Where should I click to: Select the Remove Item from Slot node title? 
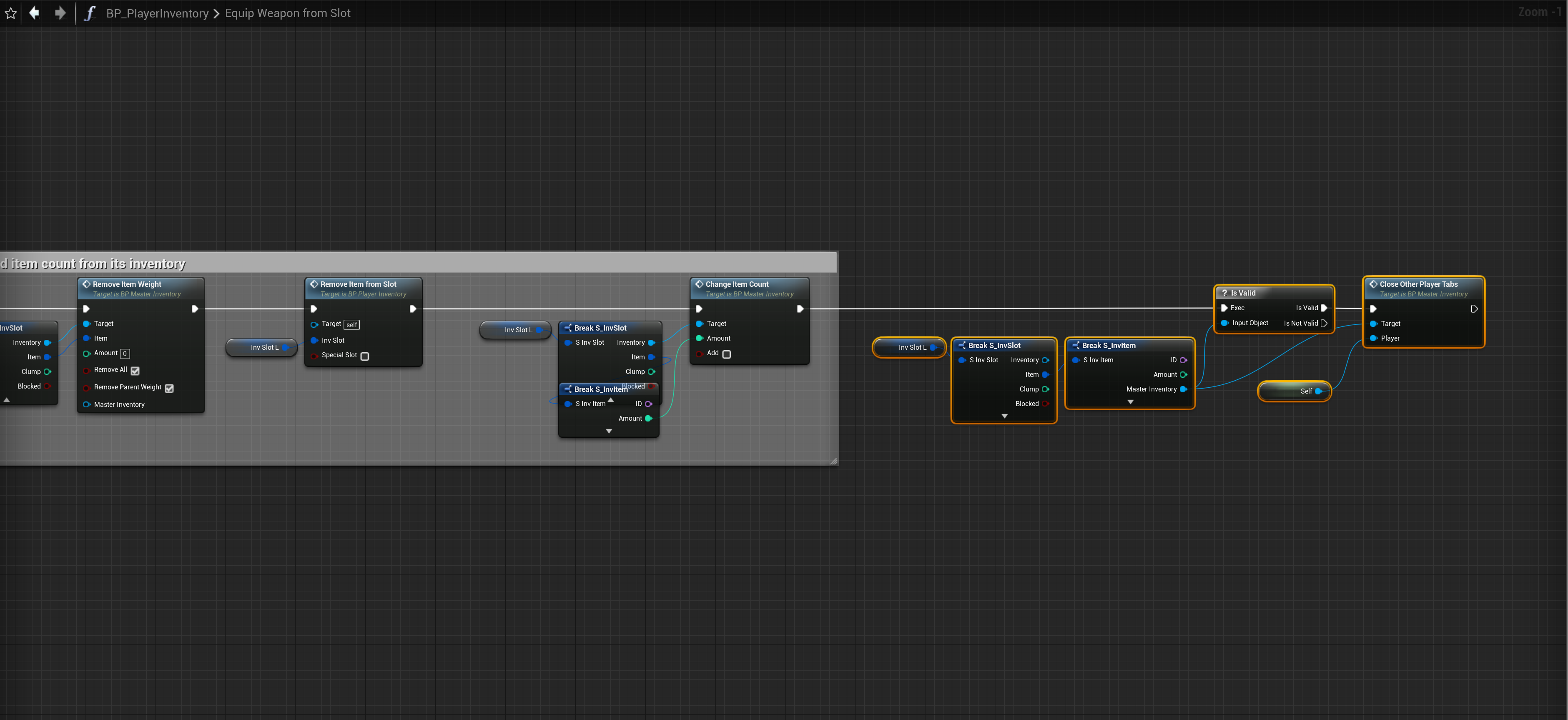pos(358,284)
